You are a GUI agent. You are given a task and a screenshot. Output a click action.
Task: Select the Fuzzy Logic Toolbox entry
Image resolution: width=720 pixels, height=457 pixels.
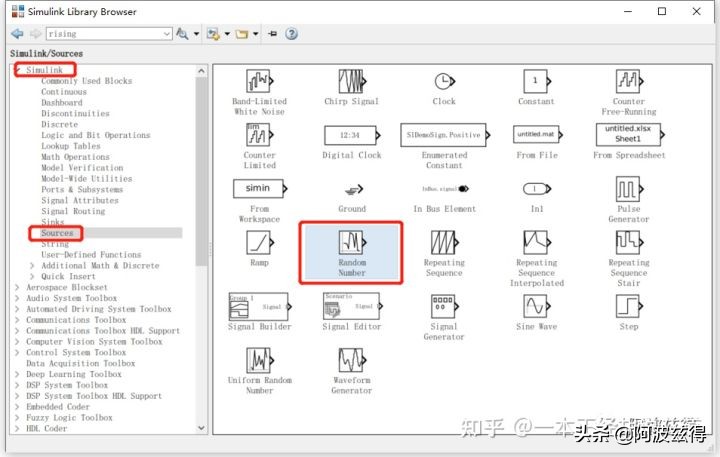pyautogui.click(x=69, y=418)
